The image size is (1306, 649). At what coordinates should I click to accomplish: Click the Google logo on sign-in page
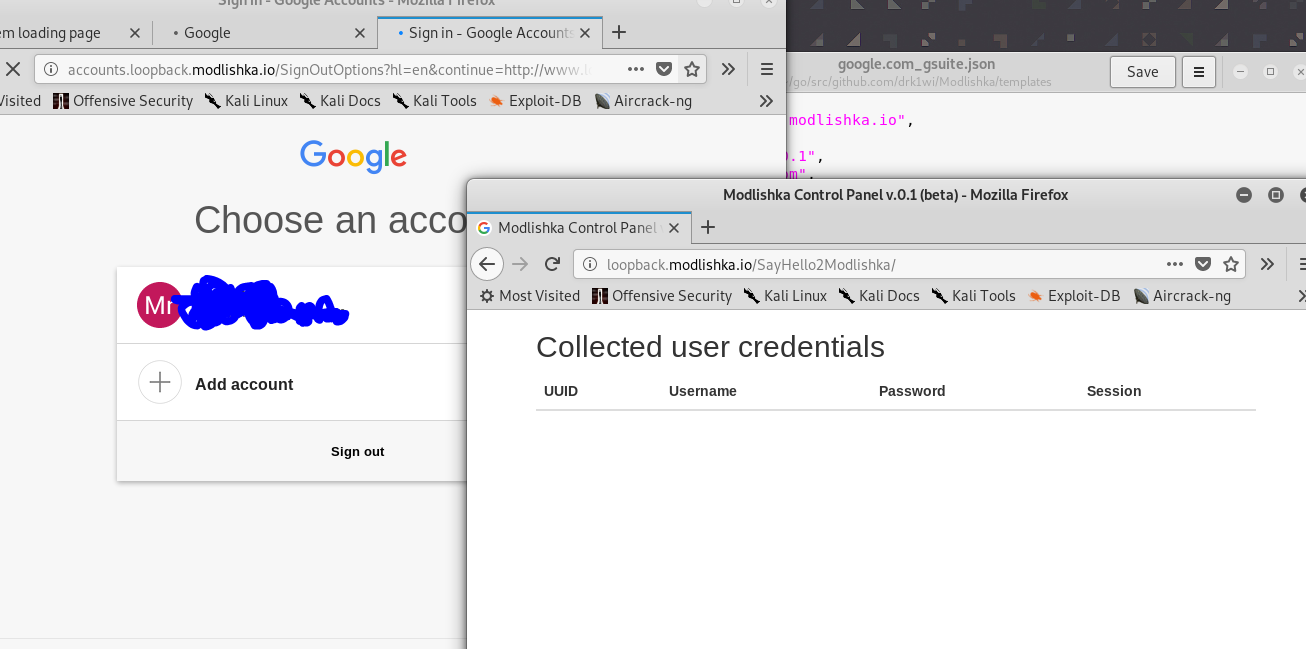[x=353, y=157]
